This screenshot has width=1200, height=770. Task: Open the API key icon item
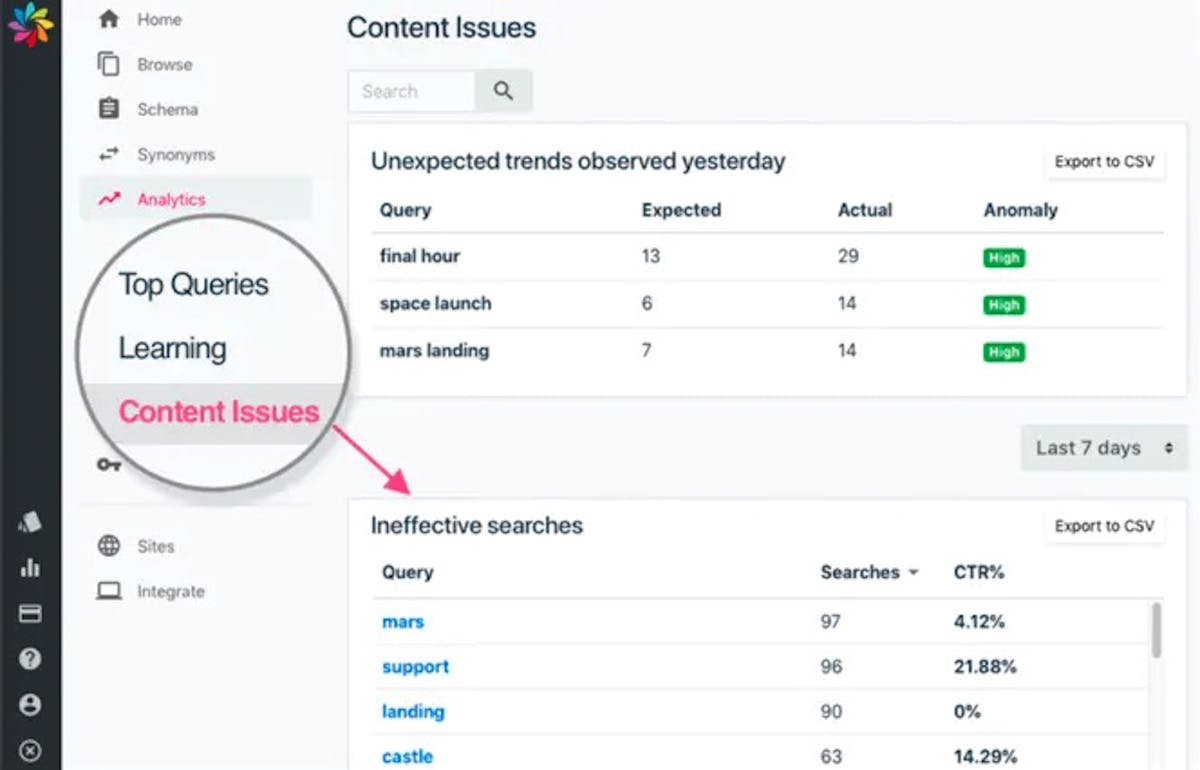pos(108,465)
